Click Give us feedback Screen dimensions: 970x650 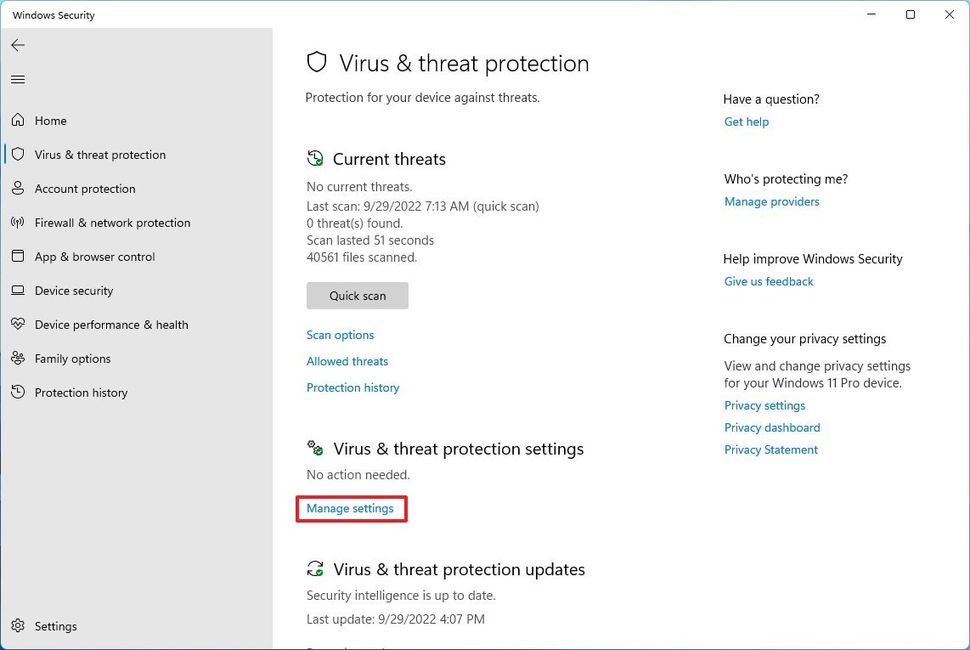click(x=768, y=281)
